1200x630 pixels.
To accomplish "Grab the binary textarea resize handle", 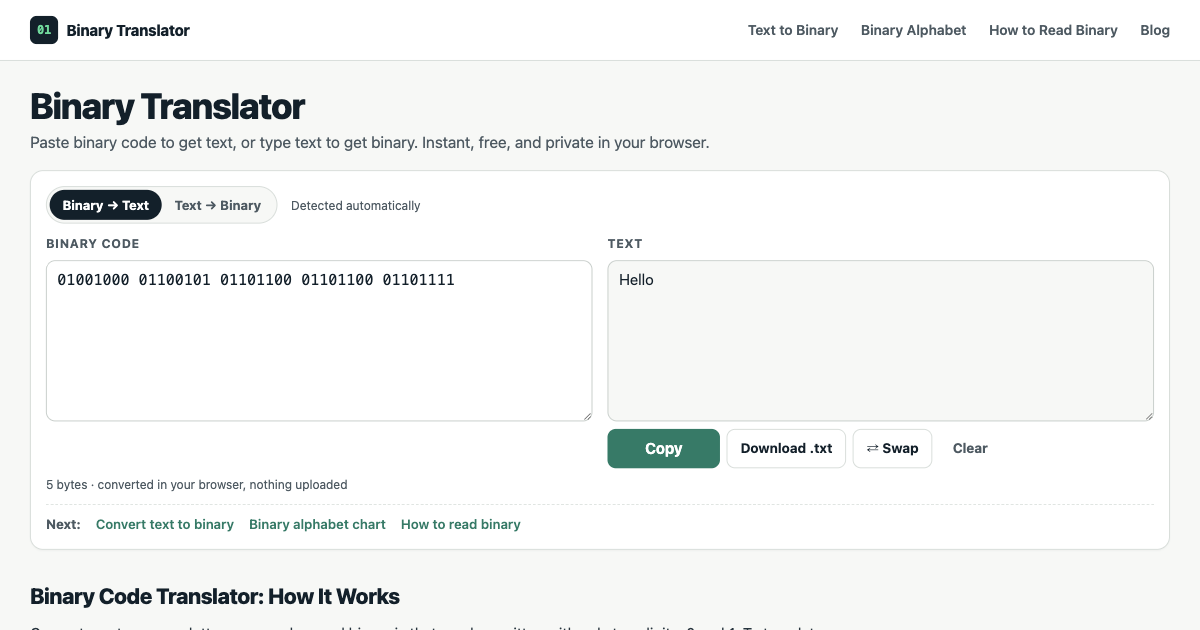I will (586, 415).
